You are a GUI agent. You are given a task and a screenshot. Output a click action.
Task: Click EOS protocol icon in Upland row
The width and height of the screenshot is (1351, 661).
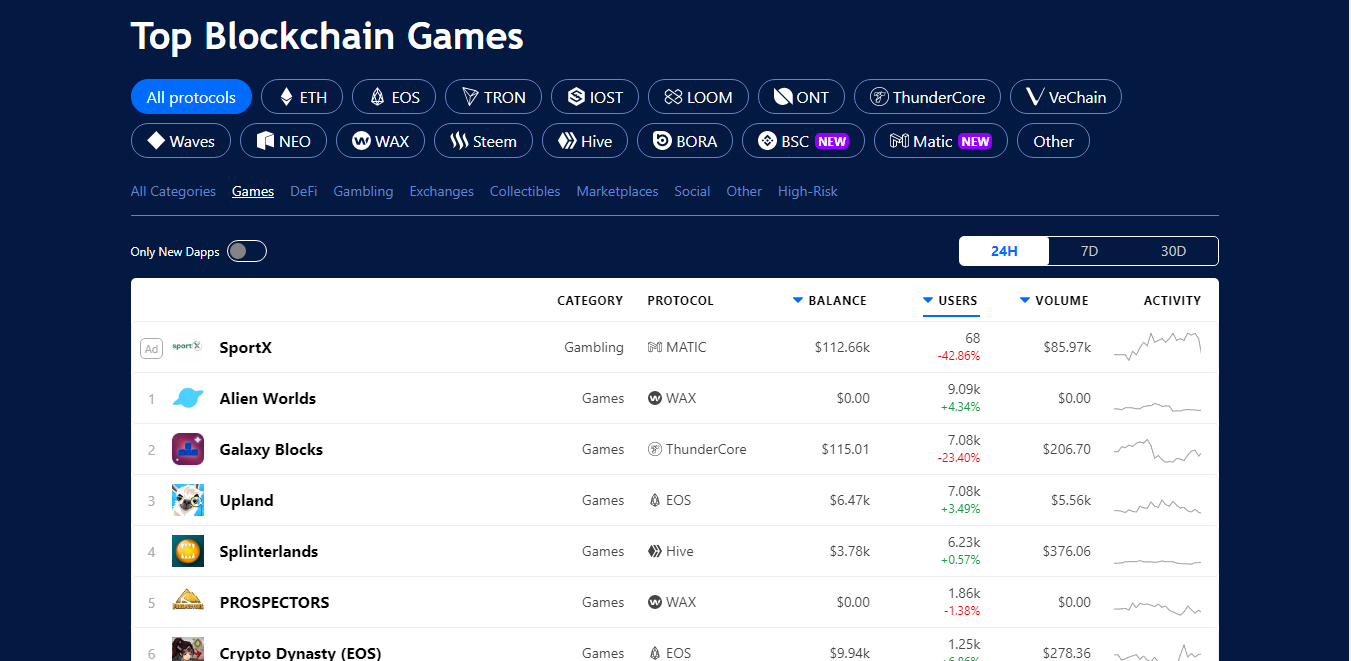(655, 500)
